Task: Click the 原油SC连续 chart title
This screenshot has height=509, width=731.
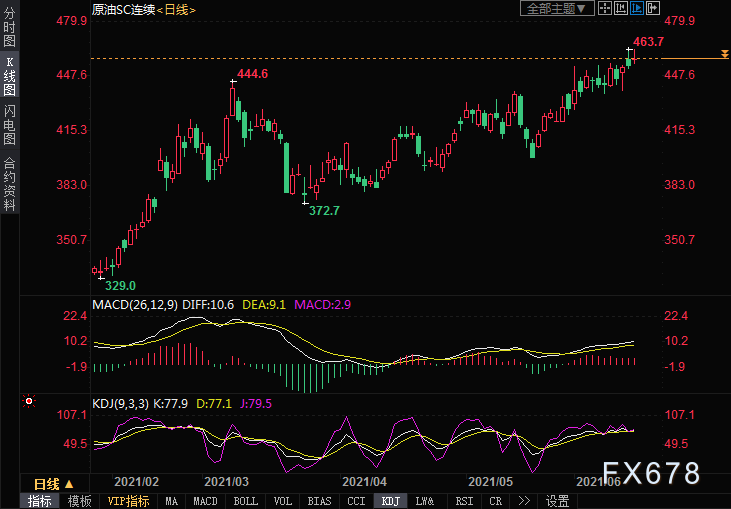Action: point(123,9)
